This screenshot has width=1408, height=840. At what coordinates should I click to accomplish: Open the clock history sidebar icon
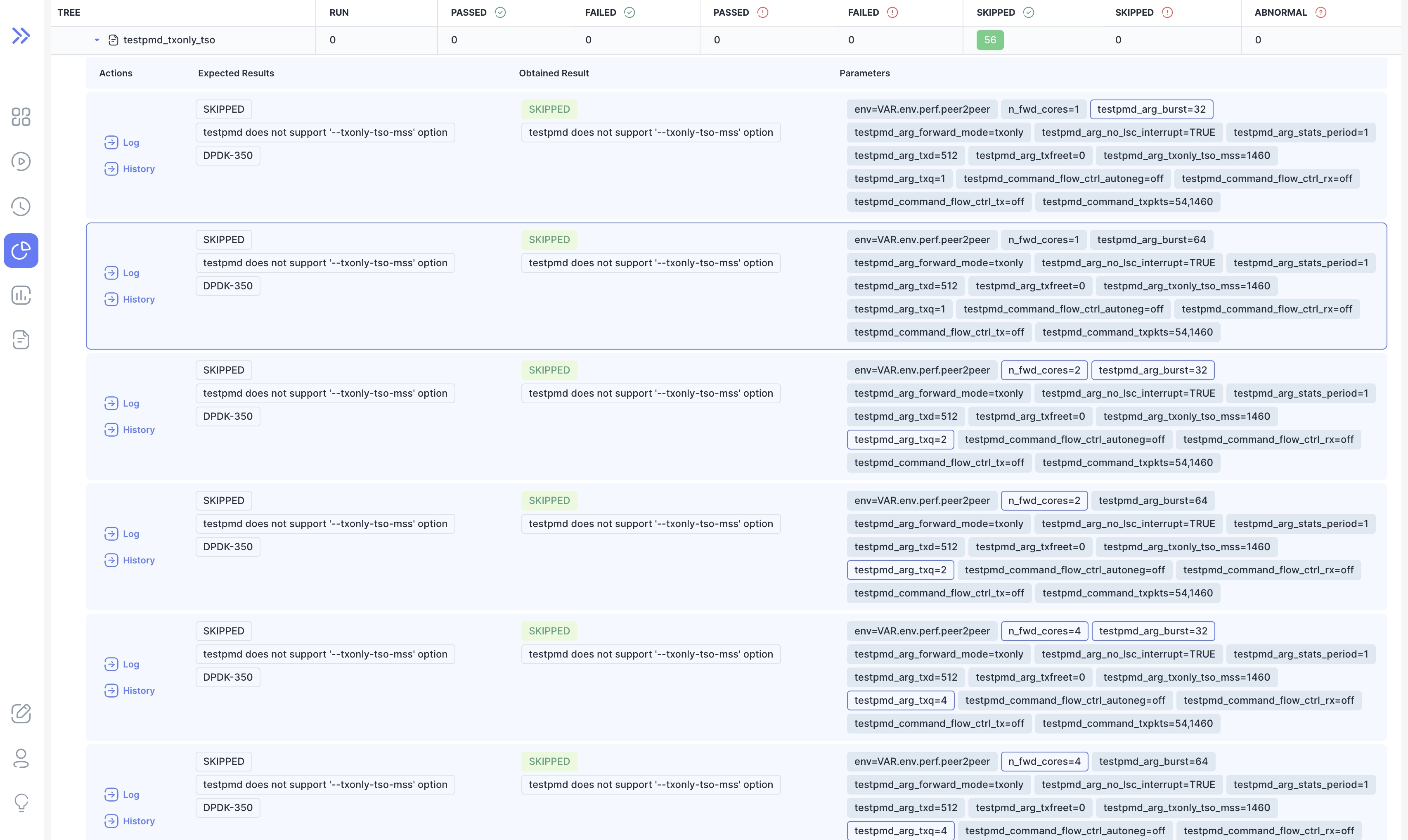[x=21, y=206]
